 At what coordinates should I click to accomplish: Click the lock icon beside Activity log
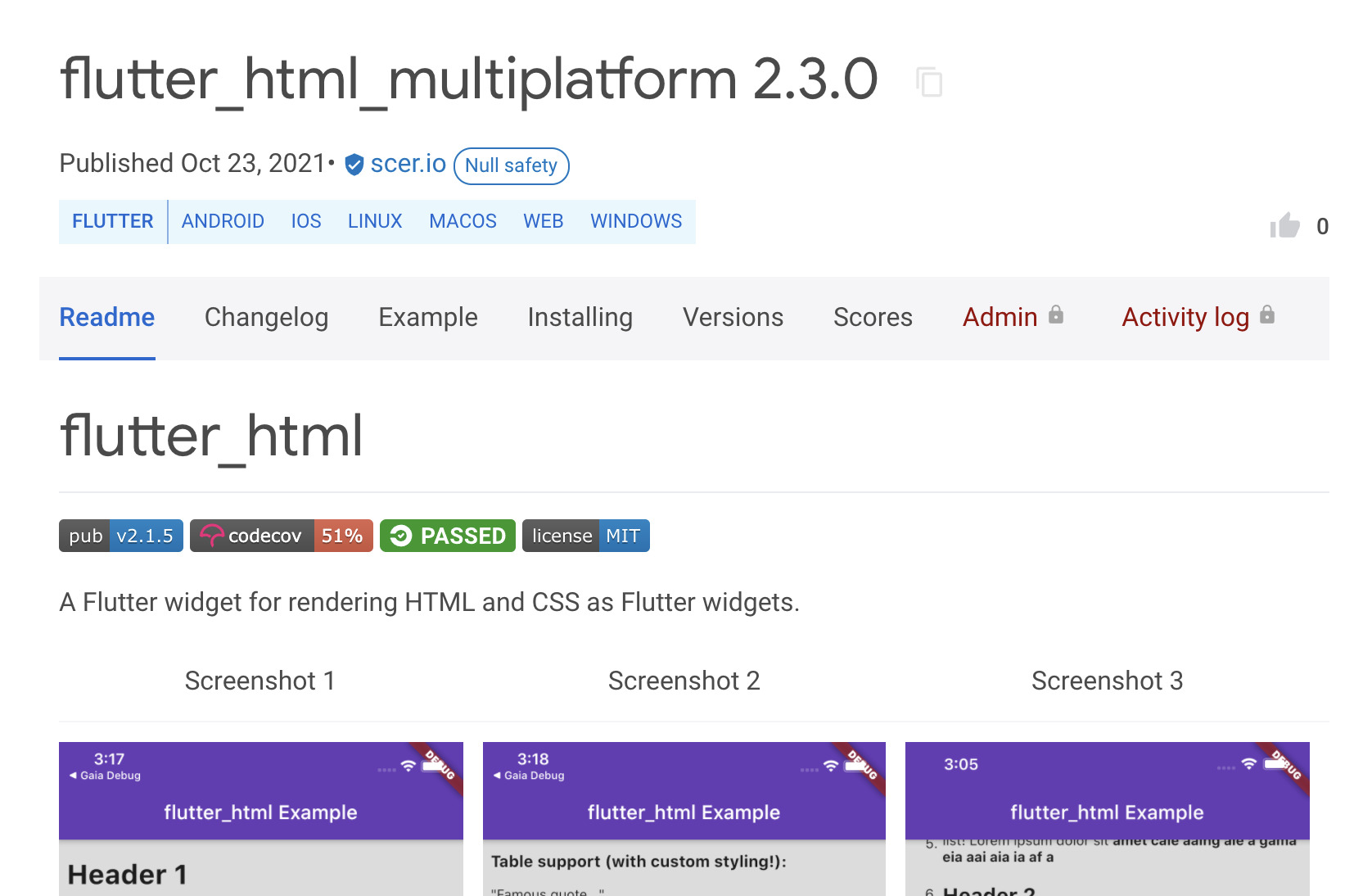point(1266,315)
